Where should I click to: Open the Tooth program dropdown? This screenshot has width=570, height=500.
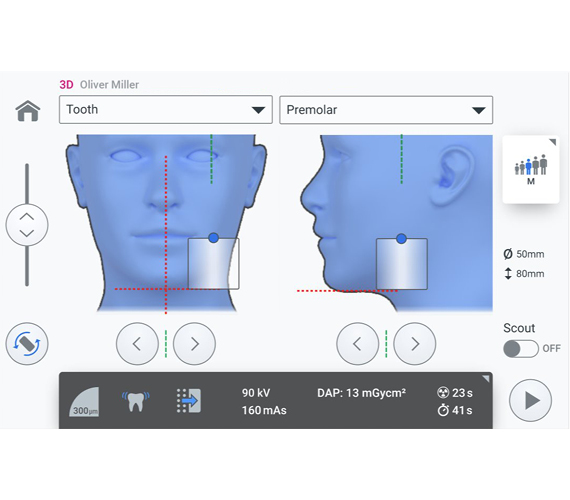pos(166,109)
